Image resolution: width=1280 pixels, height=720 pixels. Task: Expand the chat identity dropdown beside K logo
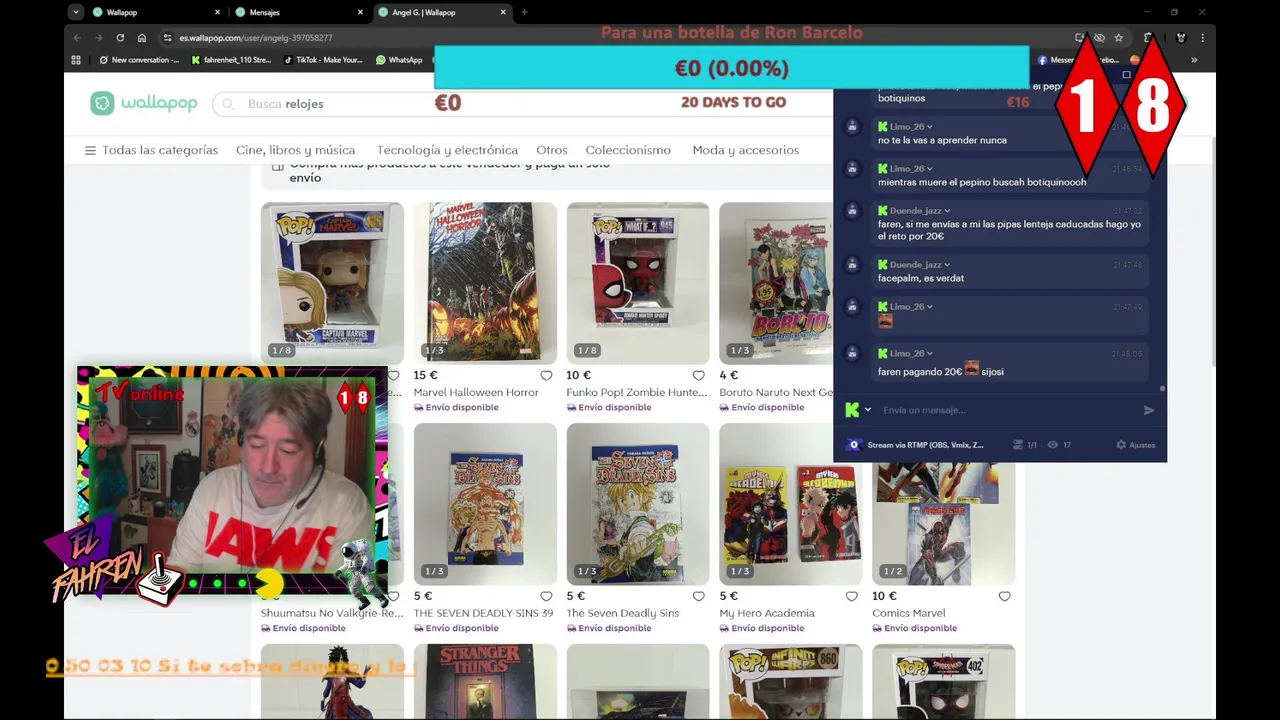pos(868,410)
